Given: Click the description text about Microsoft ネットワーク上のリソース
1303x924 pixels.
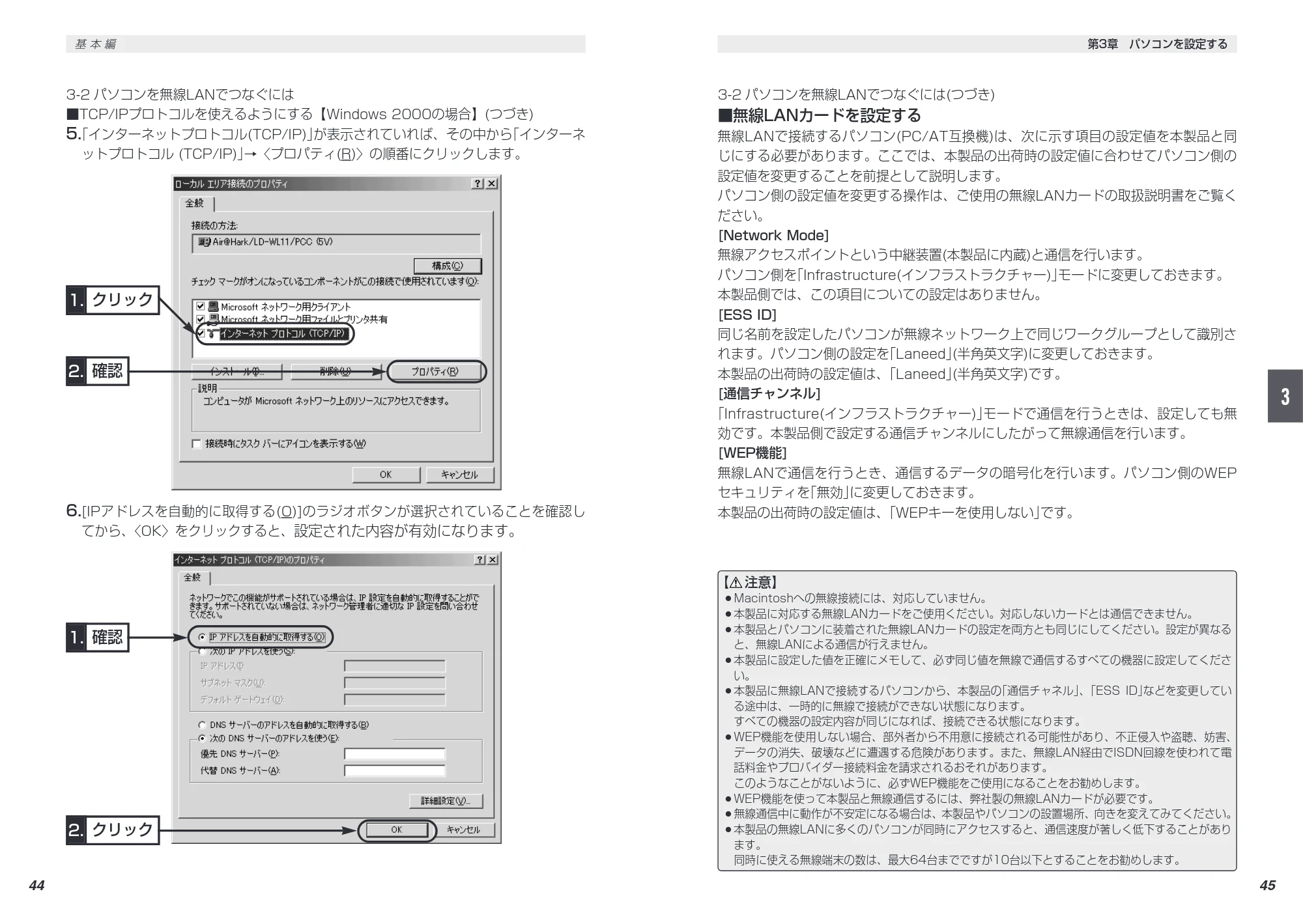Looking at the screenshot, I should pos(326,401).
